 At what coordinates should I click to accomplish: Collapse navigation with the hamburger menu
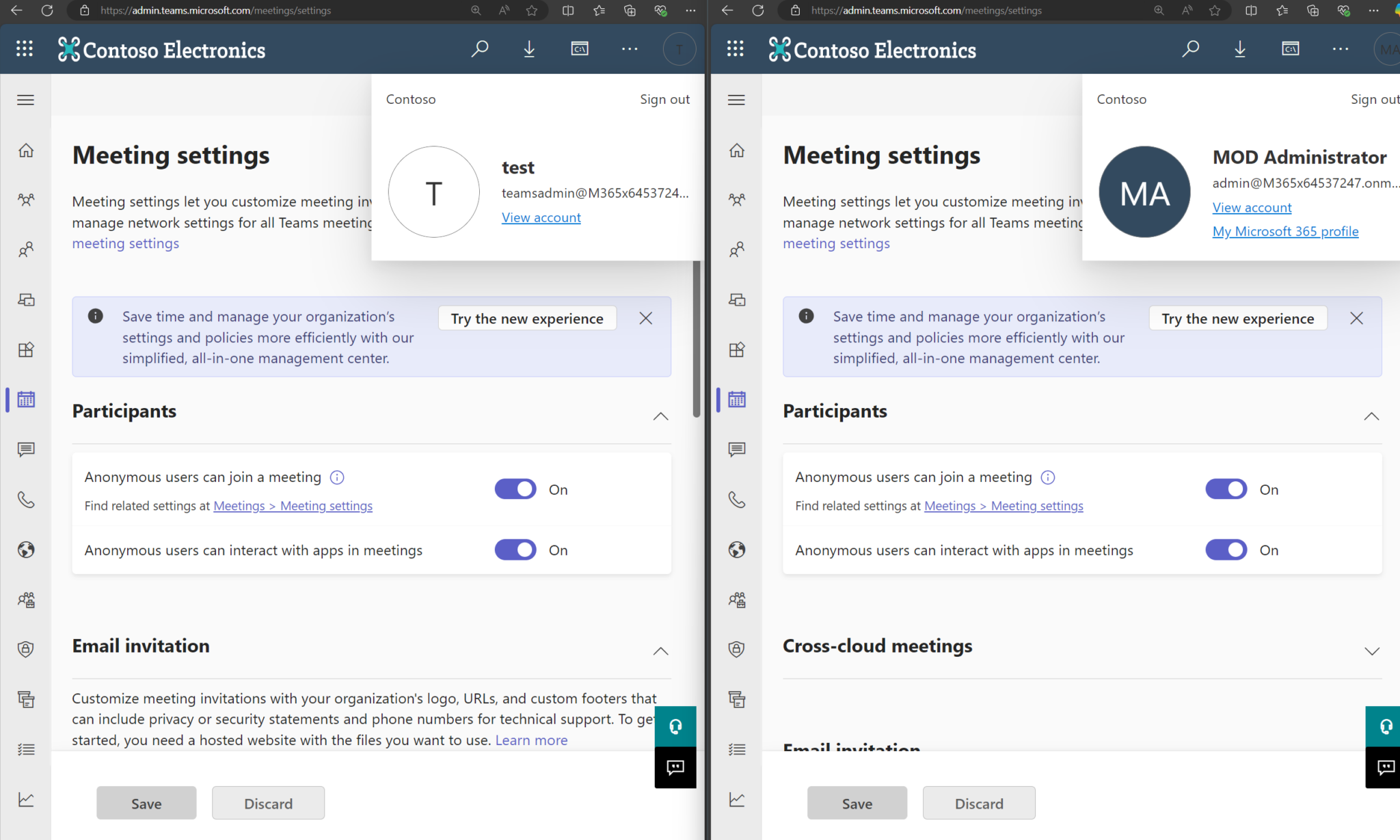click(x=25, y=99)
